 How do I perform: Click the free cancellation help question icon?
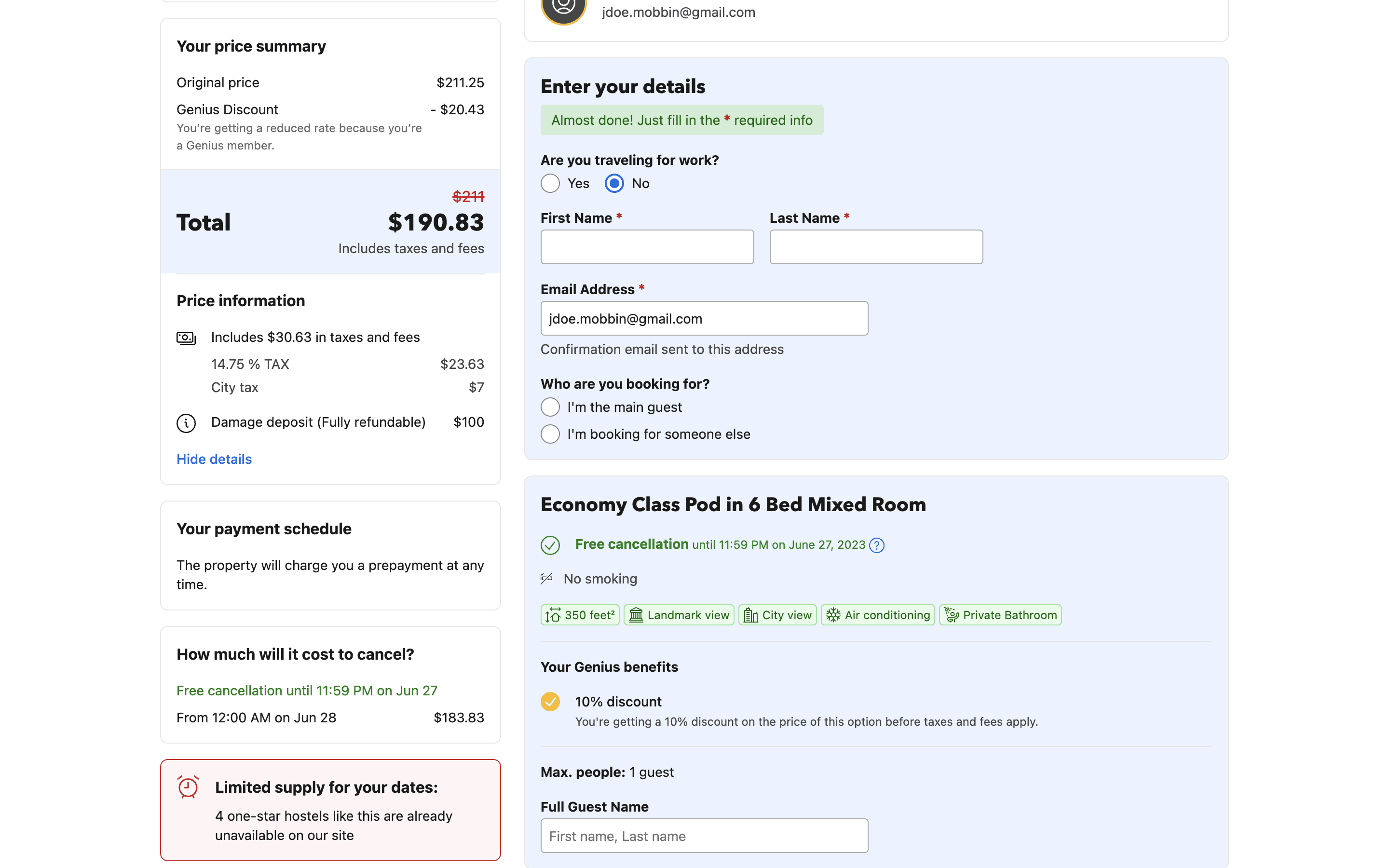click(x=876, y=545)
